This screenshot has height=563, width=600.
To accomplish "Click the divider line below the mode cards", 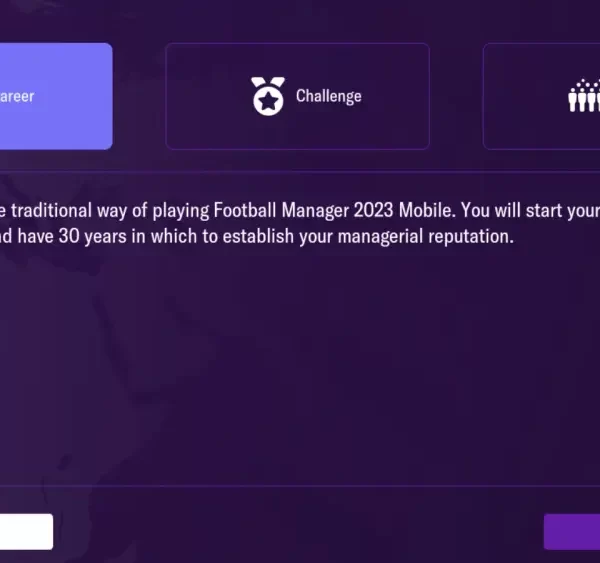I will pyautogui.click(x=300, y=172).
